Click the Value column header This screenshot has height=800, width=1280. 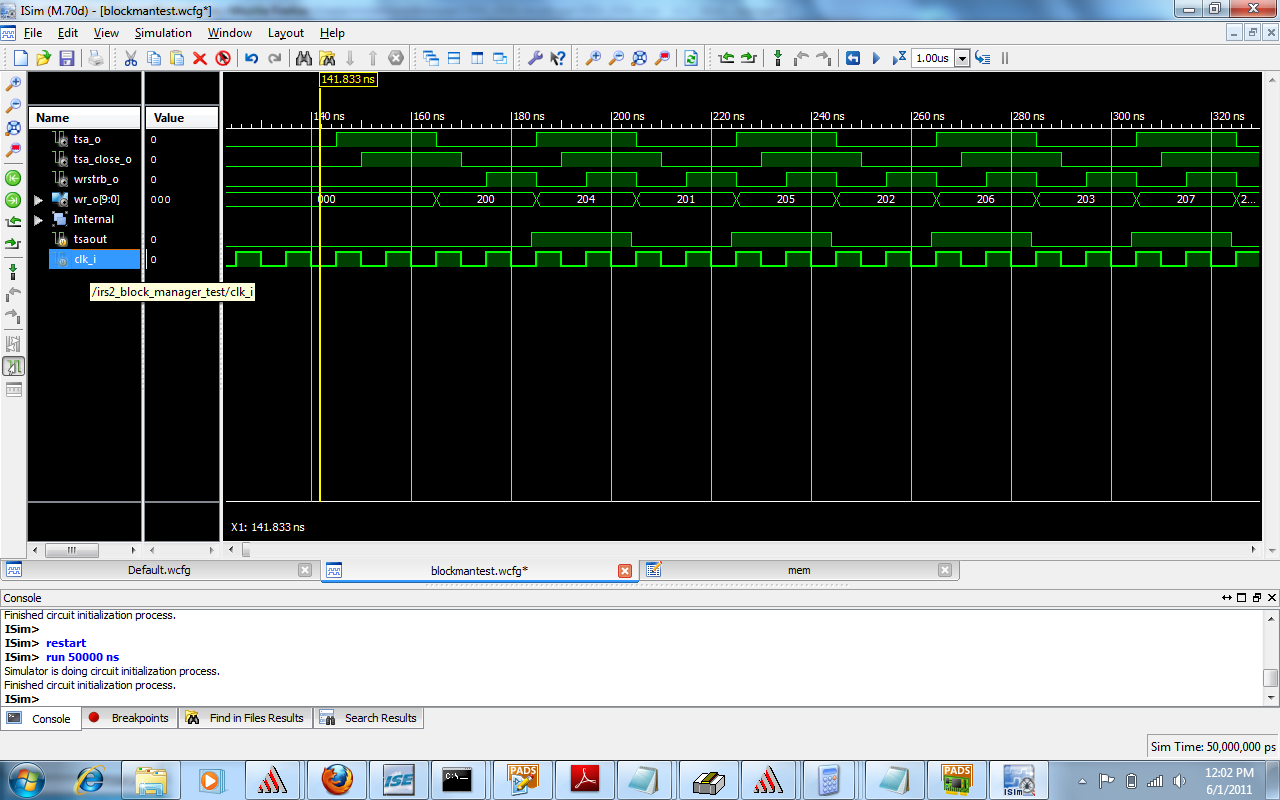tap(182, 118)
